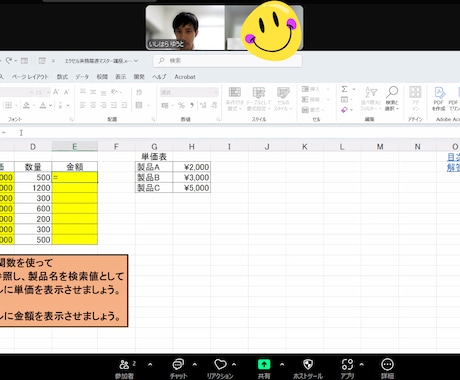Click the Format as Table icon
Screen dimensions: 460x380
click(x=259, y=92)
